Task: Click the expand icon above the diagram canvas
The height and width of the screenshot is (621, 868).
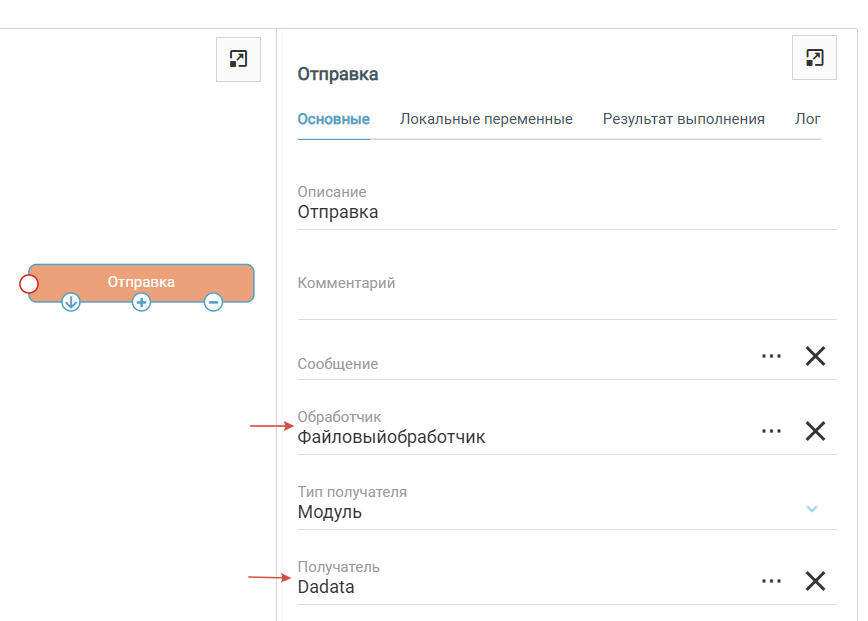Action: tap(238, 59)
